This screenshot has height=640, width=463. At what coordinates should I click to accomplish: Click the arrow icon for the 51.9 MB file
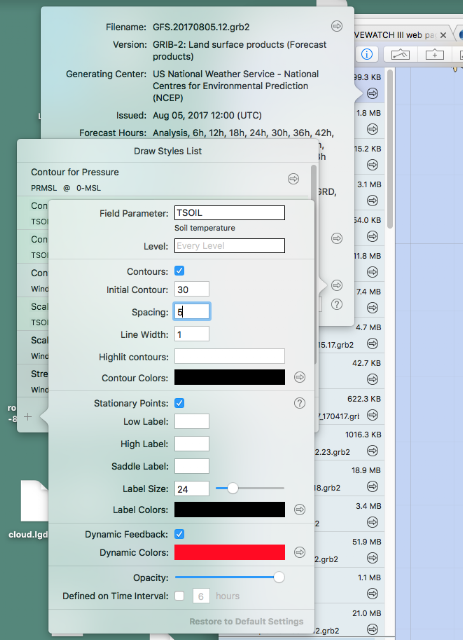coord(372,558)
